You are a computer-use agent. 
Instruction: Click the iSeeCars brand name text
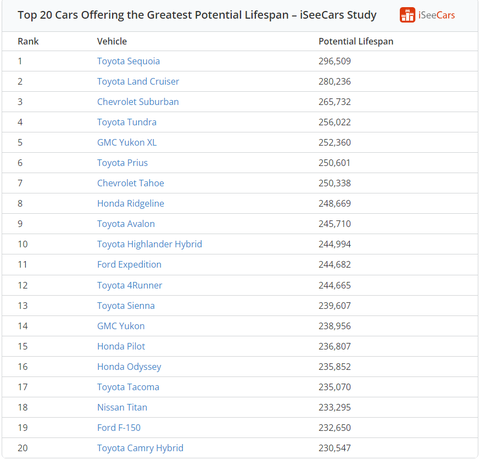click(437, 15)
